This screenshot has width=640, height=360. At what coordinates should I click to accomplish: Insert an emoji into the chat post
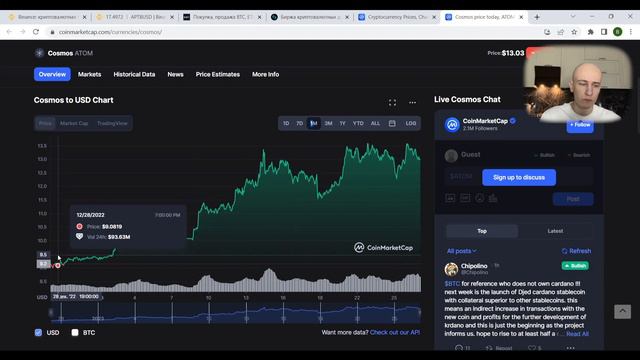(x=480, y=198)
